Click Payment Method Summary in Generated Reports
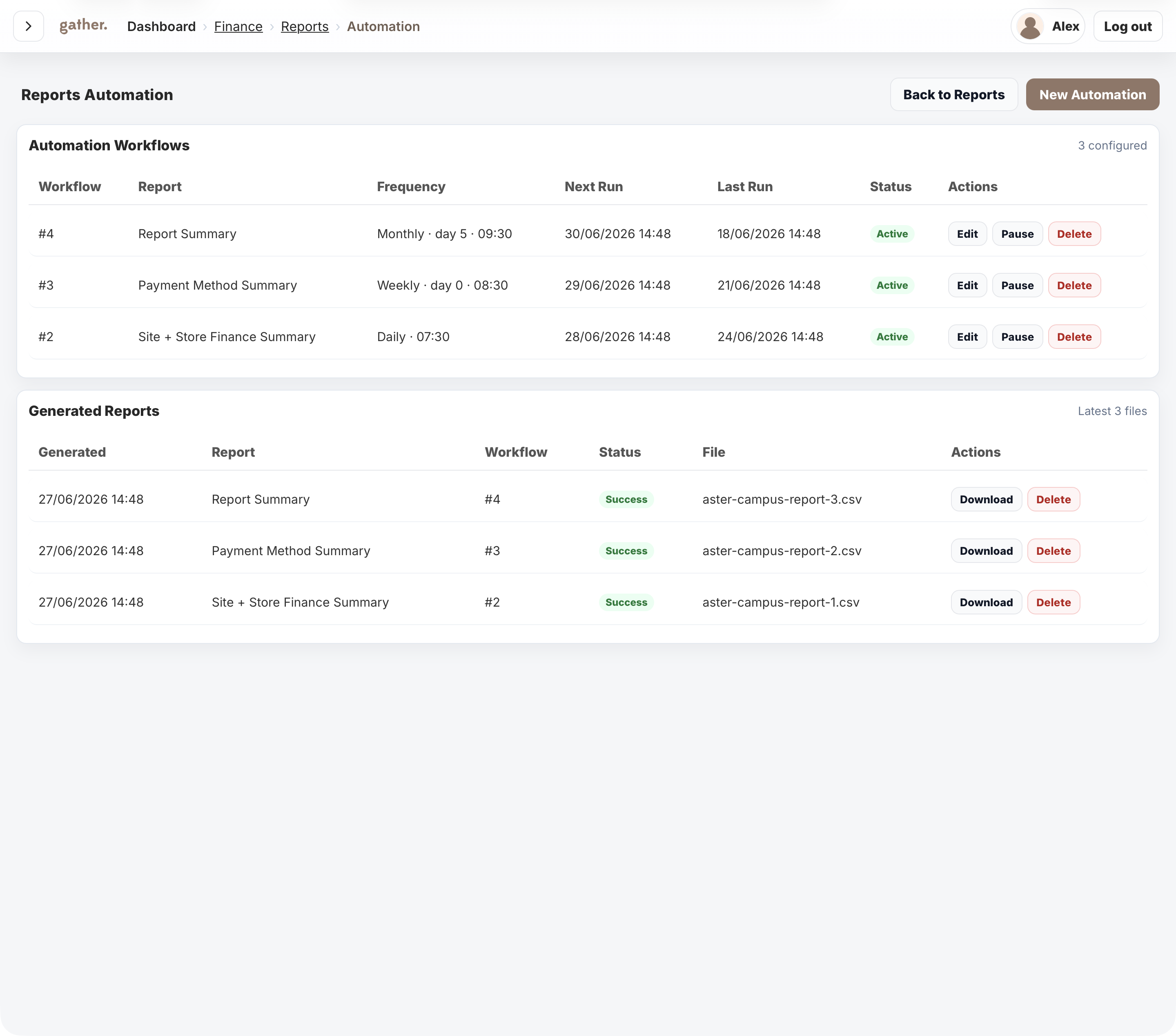This screenshot has width=1176, height=1036. click(291, 551)
